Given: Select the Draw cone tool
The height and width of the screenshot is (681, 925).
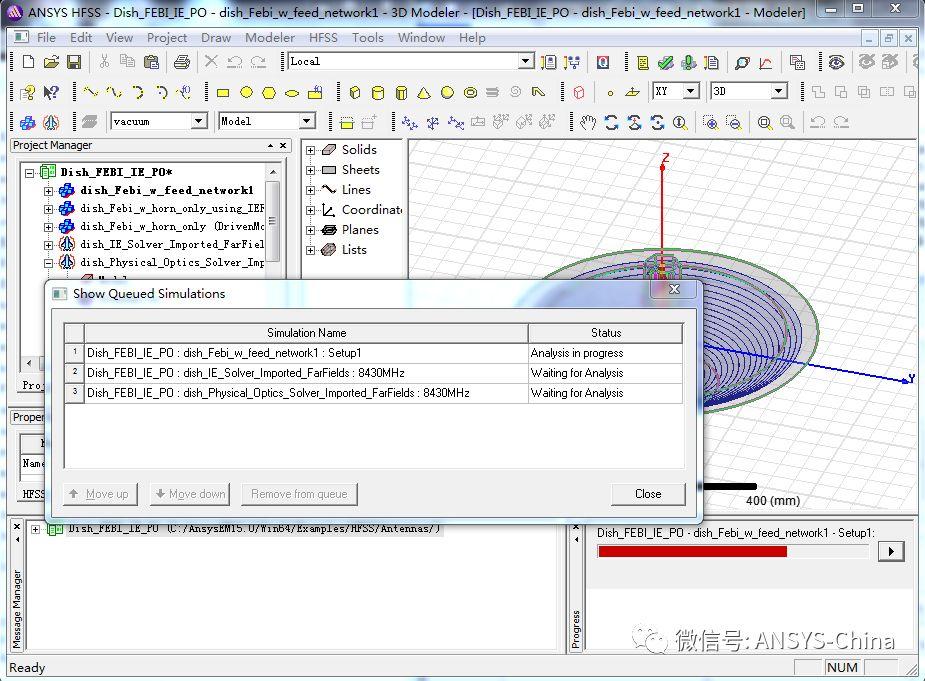Looking at the screenshot, I should pyautogui.click(x=424, y=93).
